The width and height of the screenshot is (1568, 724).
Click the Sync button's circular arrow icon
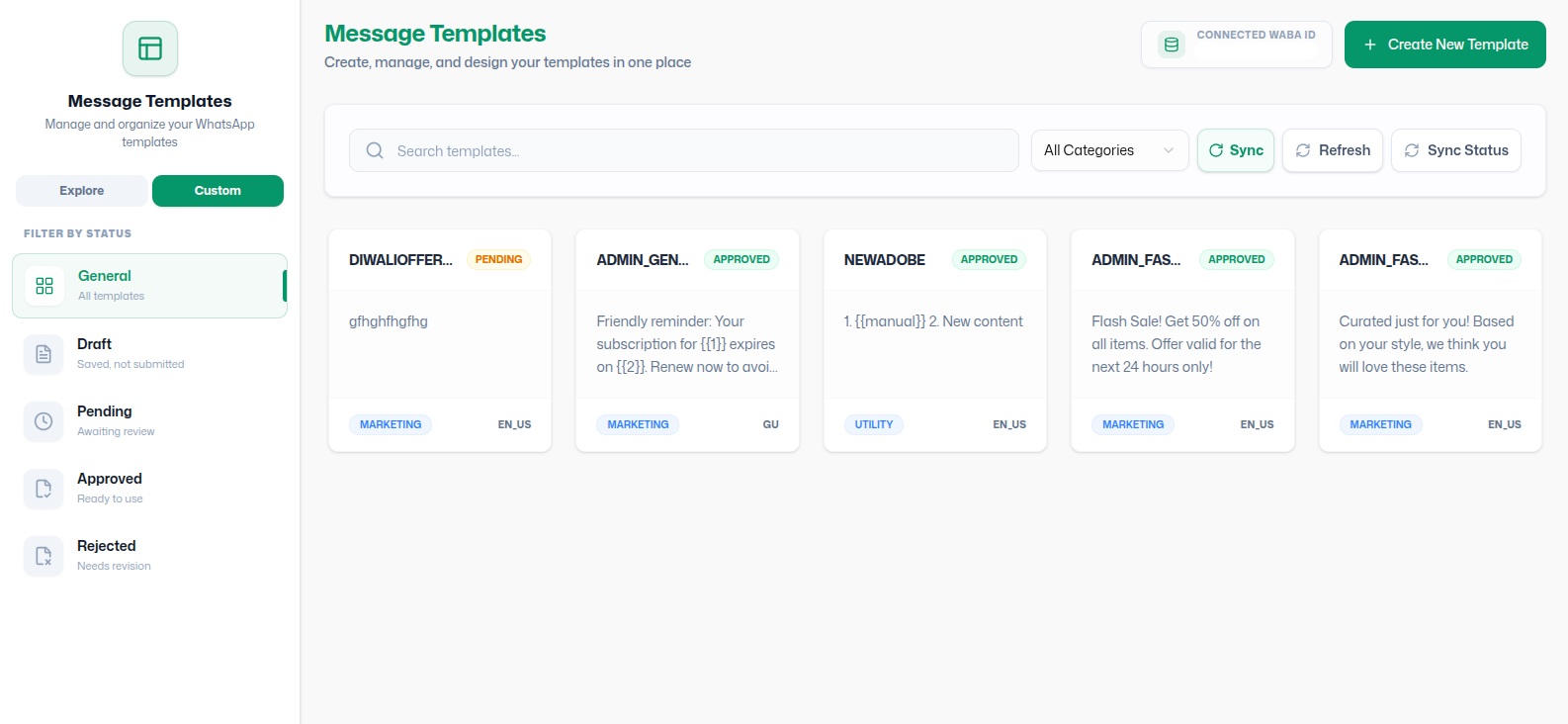(1216, 150)
